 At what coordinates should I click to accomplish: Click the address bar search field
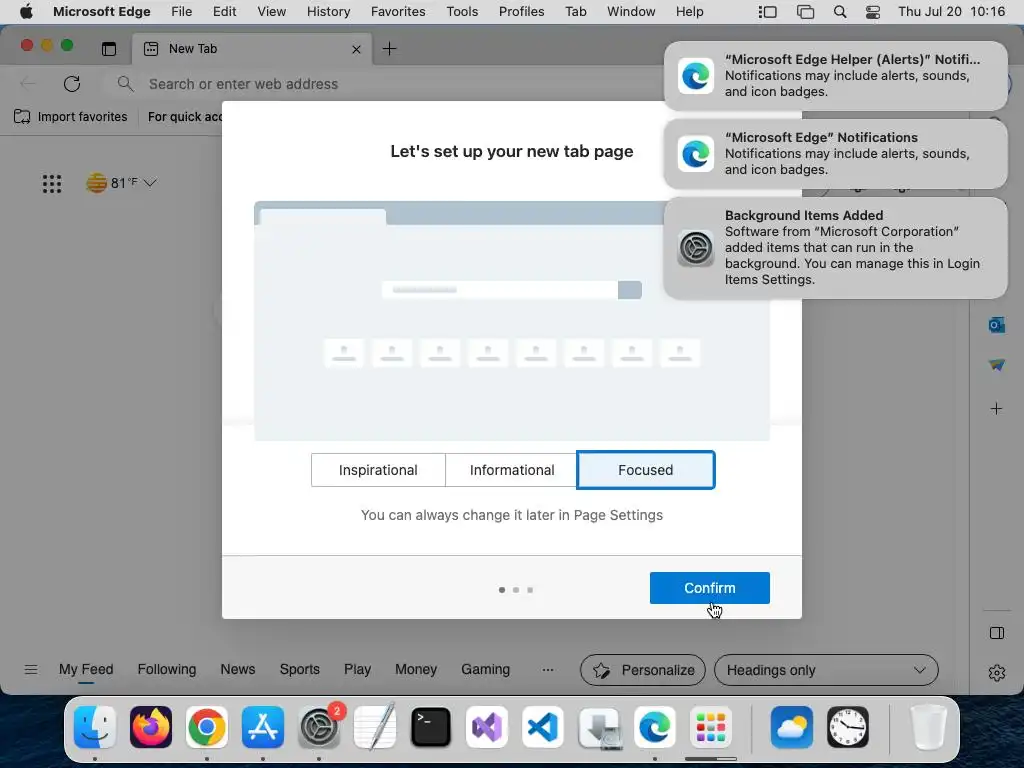[392, 84]
